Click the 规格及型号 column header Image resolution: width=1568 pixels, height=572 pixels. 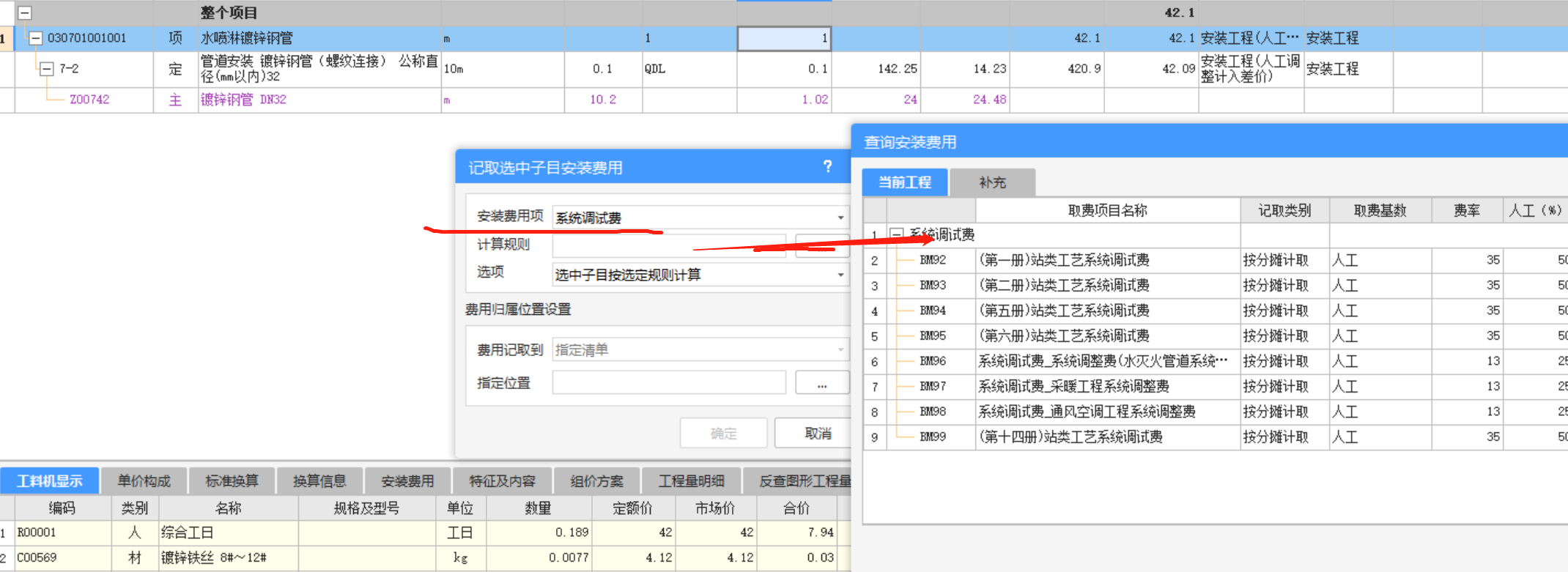click(366, 508)
